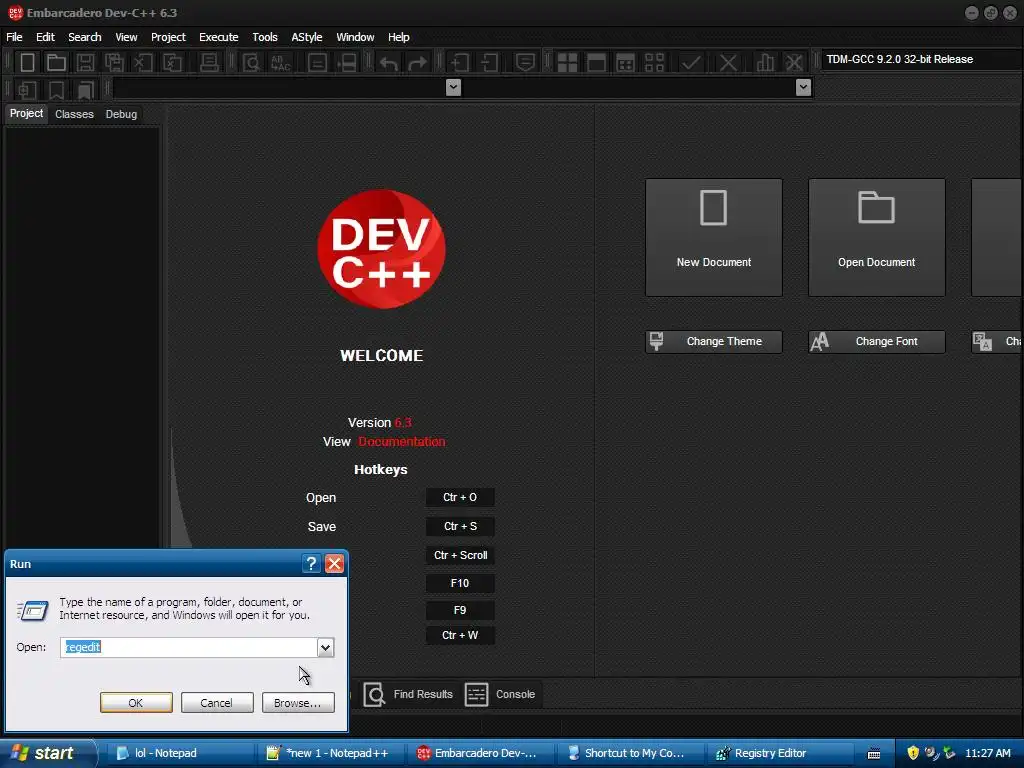The height and width of the screenshot is (768, 1024).
Task: Click the Redo arrow toolbar icon
Action: point(417,63)
